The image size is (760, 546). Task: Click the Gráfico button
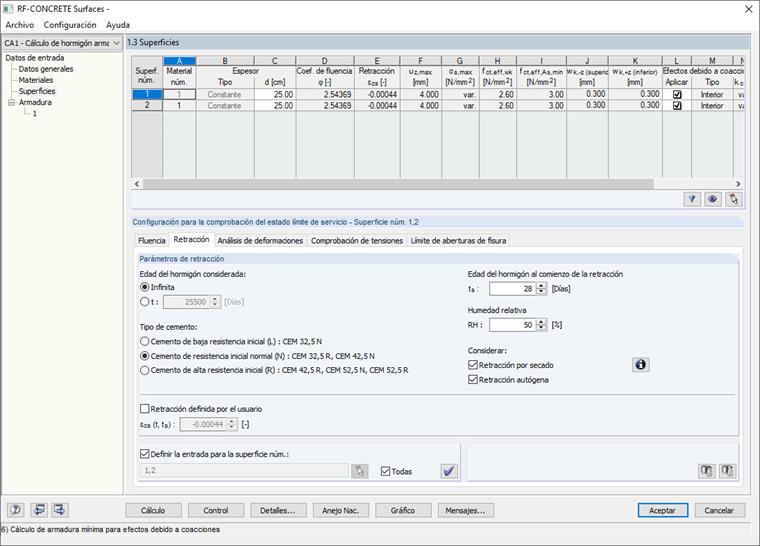pos(403,510)
